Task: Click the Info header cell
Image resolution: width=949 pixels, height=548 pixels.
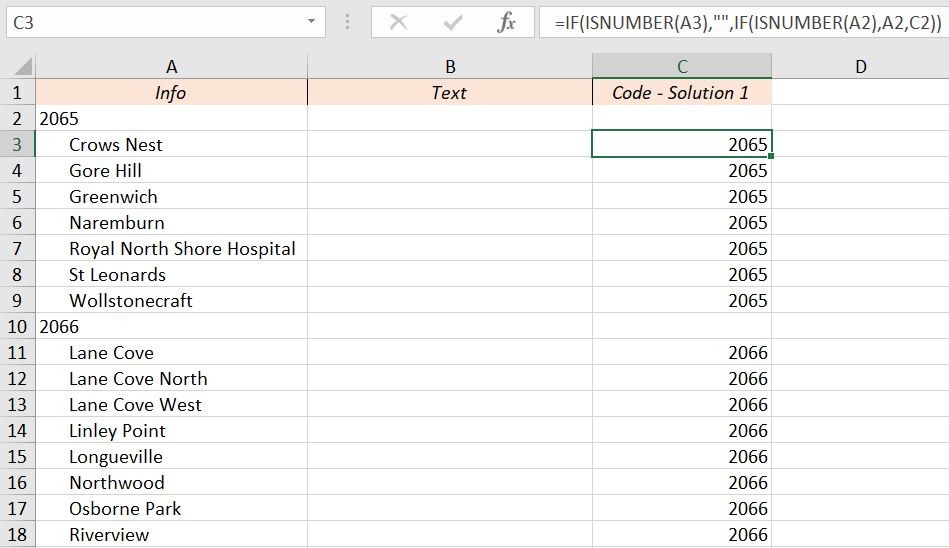Action: pyautogui.click(x=171, y=92)
